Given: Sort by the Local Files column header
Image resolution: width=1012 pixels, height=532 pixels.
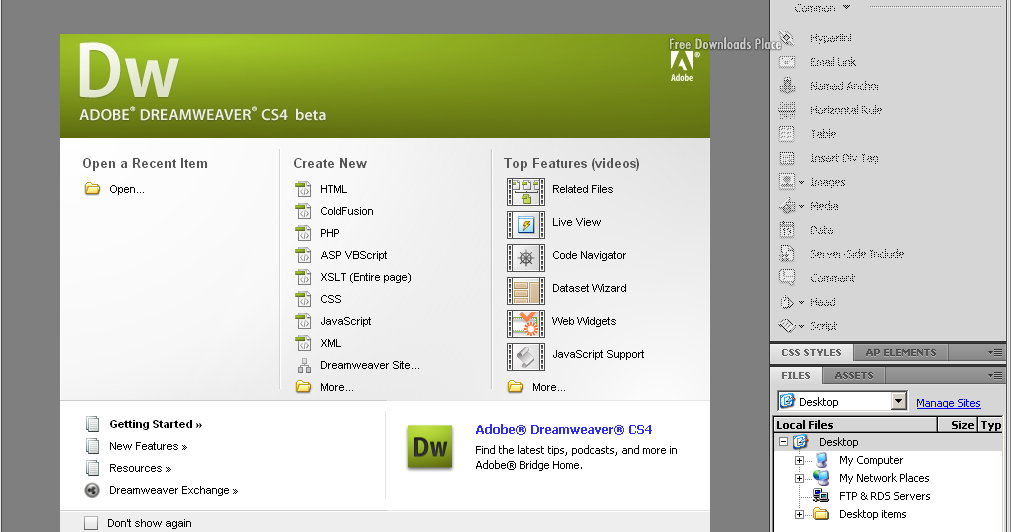Looking at the screenshot, I should [x=855, y=425].
